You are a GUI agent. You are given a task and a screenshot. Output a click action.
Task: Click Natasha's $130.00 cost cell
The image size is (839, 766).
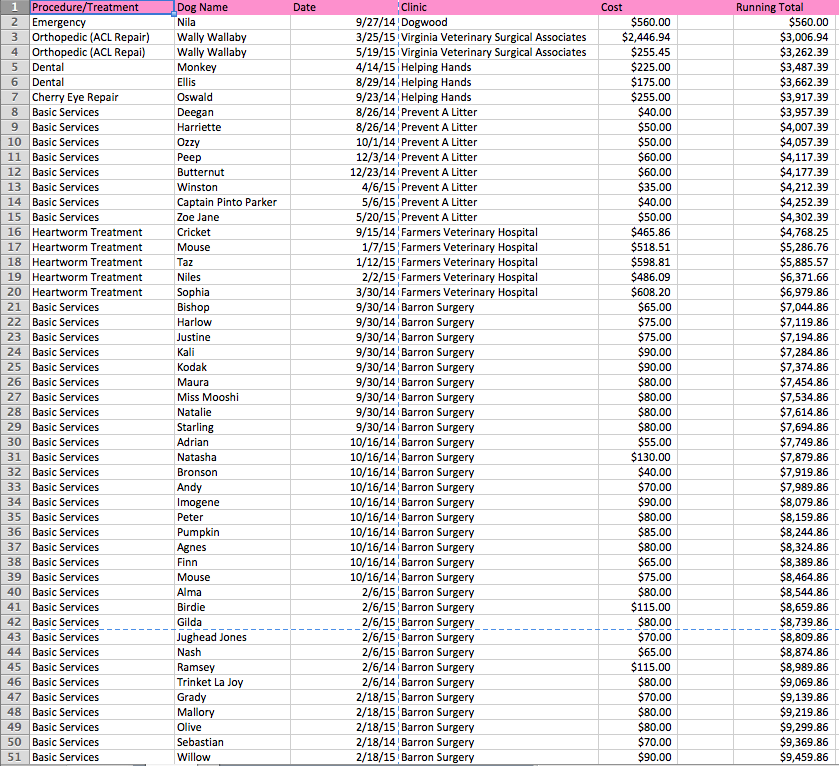(x=638, y=457)
